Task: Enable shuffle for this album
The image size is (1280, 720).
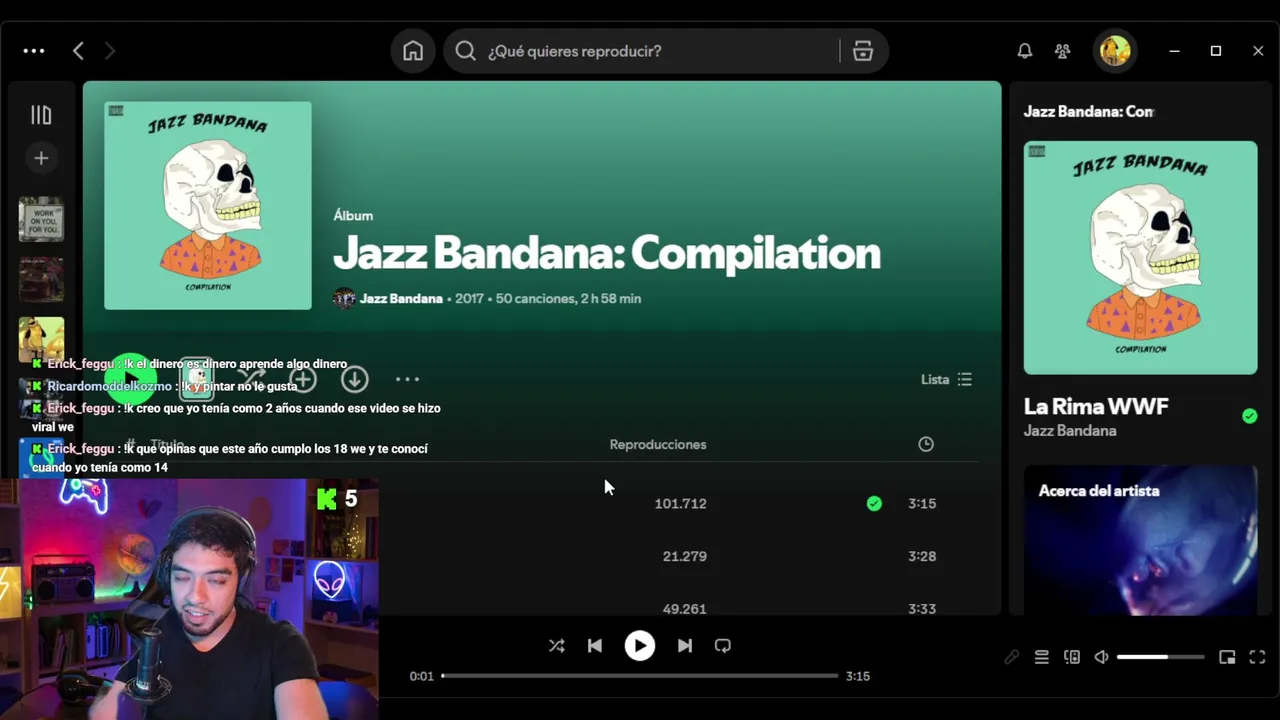Action: 251,380
